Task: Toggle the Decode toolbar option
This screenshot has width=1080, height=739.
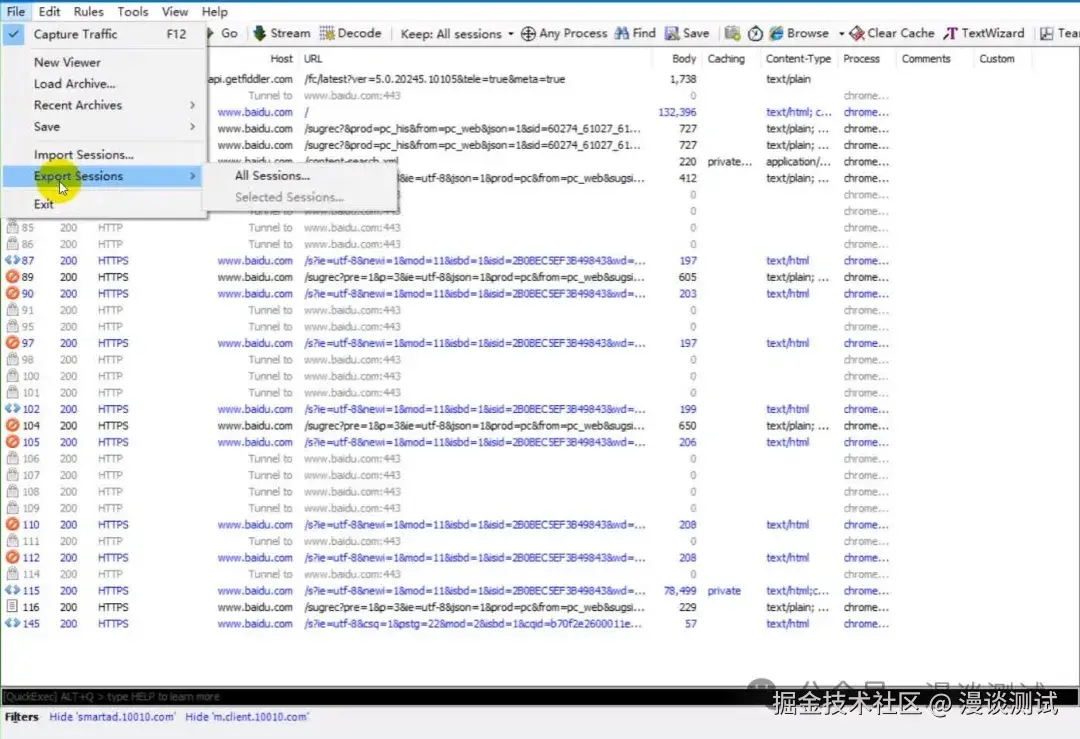Action: (x=351, y=33)
